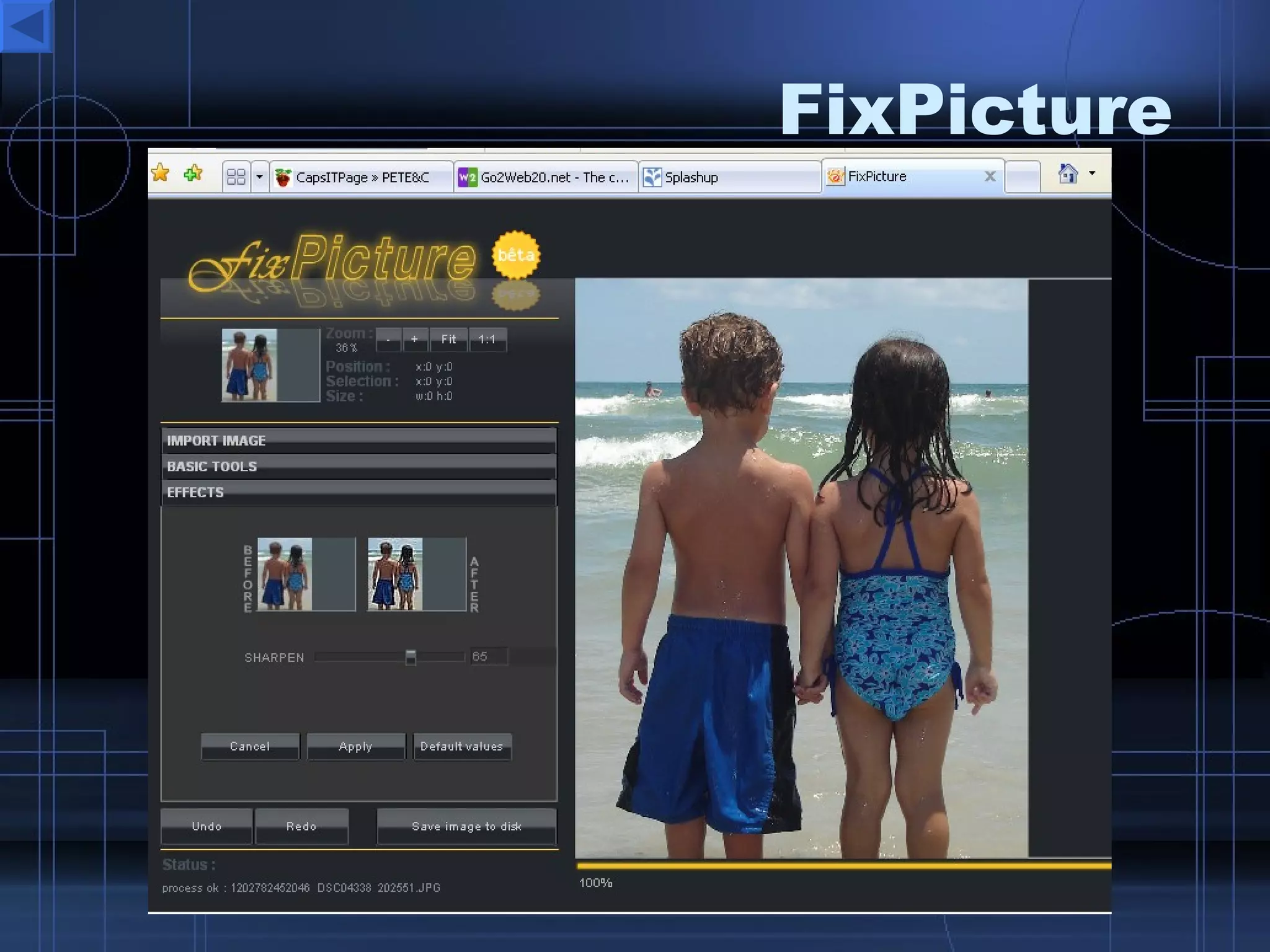This screenshot has width=1270, height=952.
Task: Click the 'process ok' status text
Action: [301, 888]
